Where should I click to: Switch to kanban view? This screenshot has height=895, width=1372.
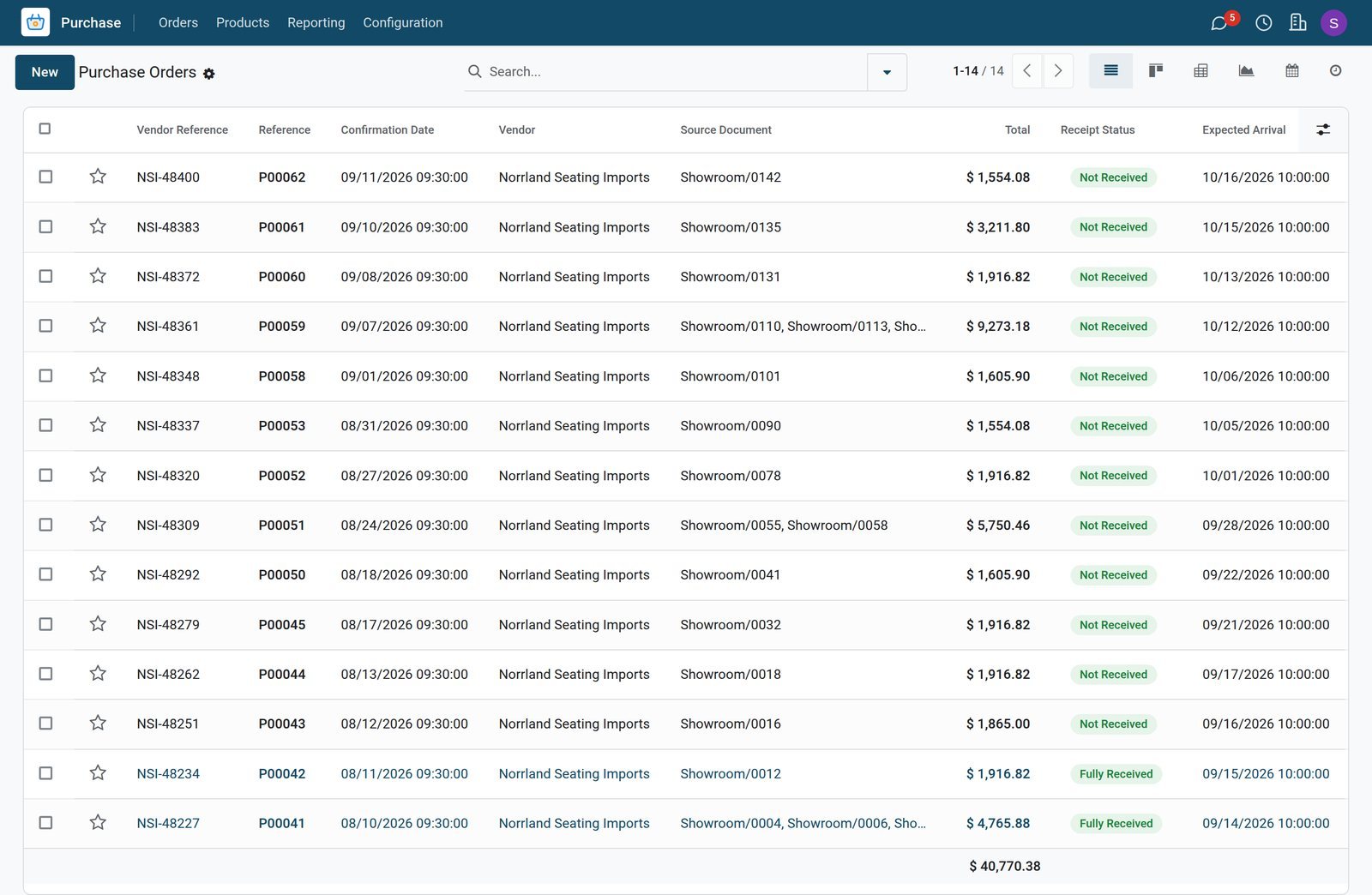click(x=1156, y=71)
